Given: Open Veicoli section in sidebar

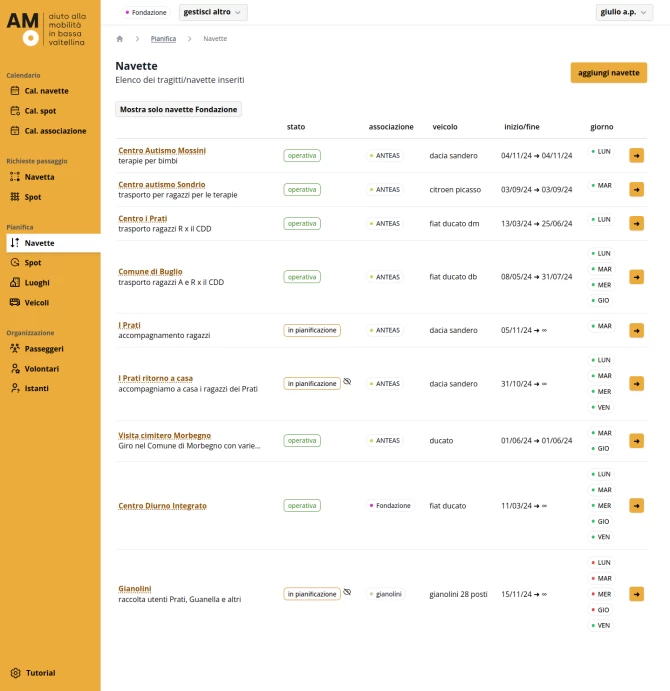Looking at the screenshot, I should click(x=36, y=302).
